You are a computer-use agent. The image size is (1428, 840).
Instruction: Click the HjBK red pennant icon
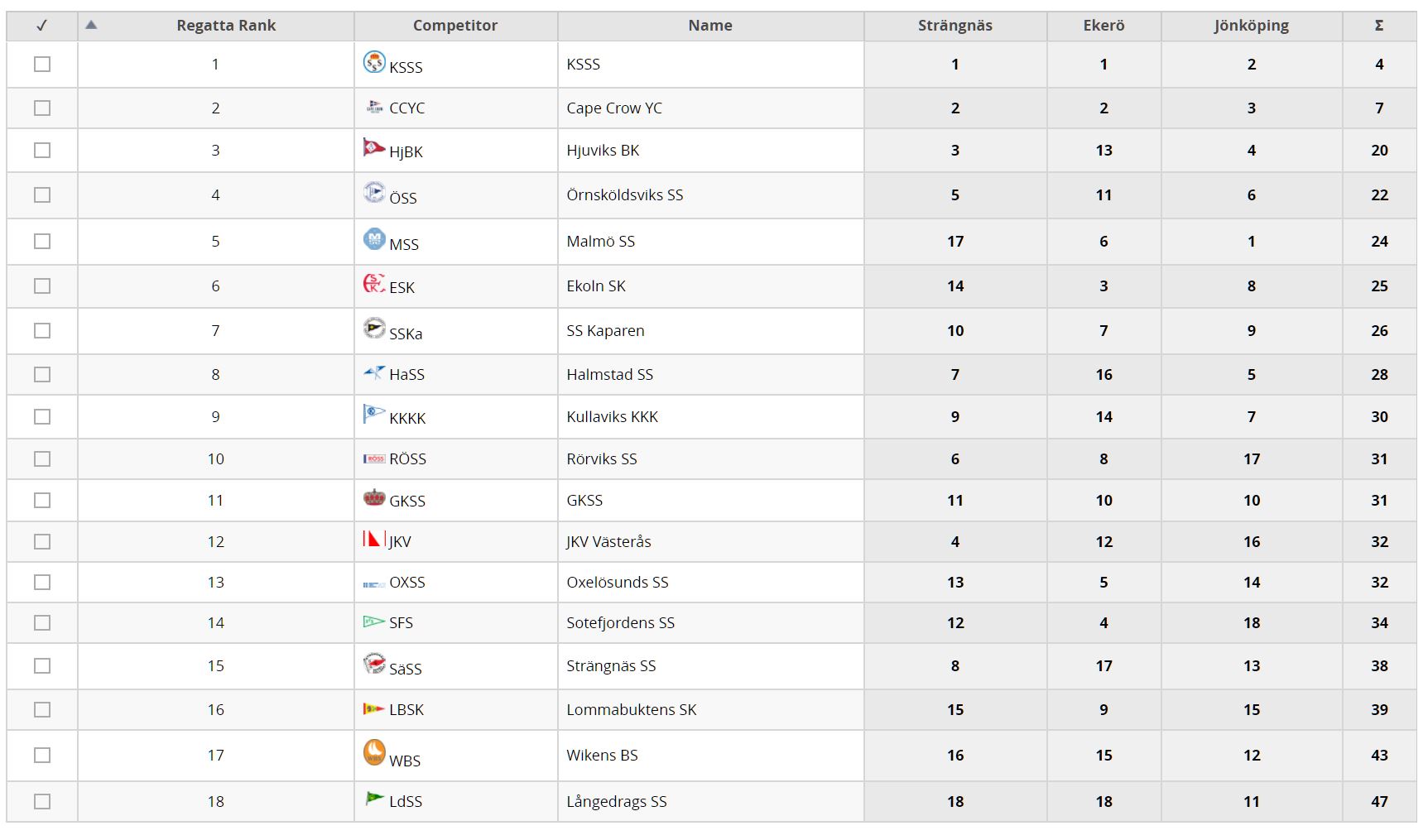point(374,148)
